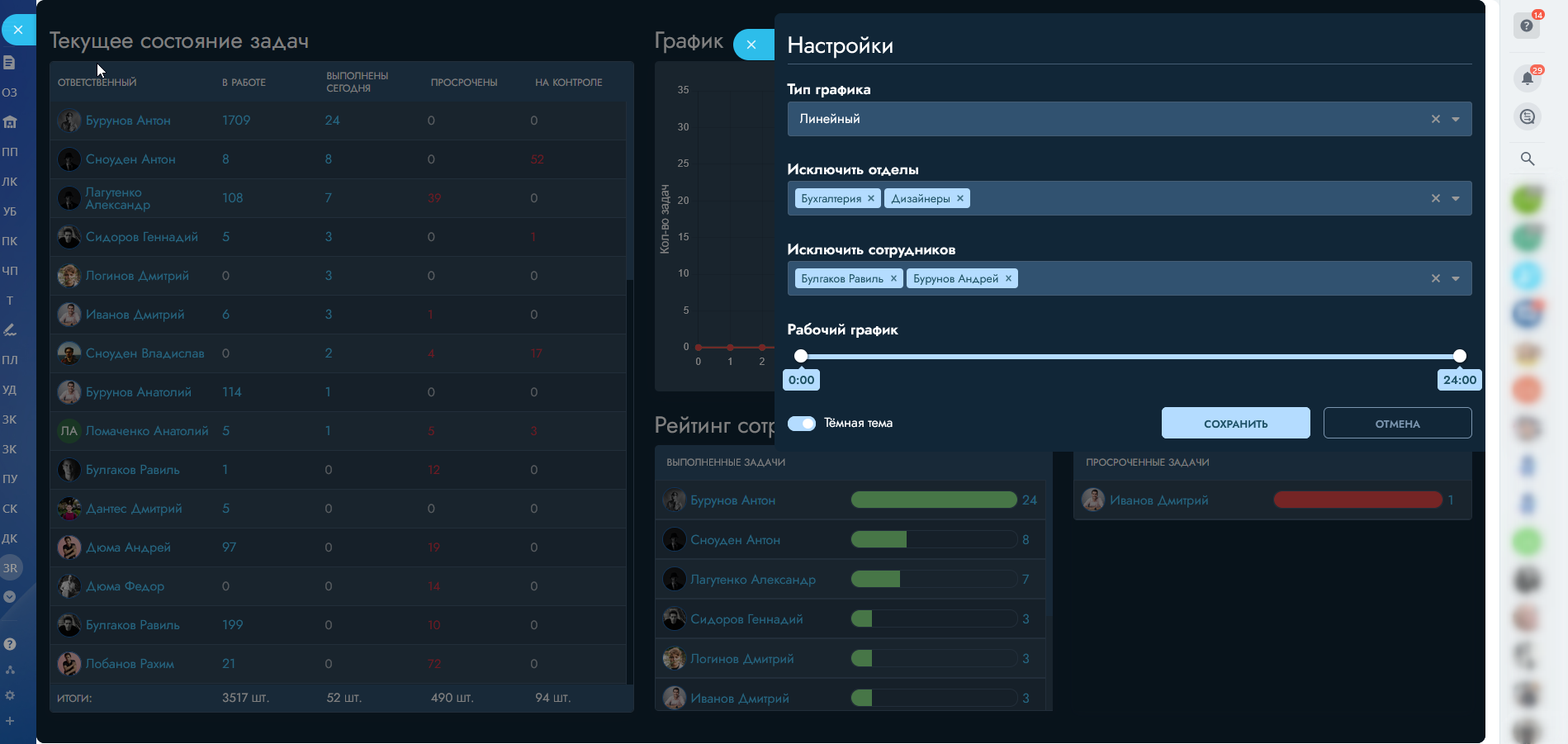Viewport: 1568px width, 744px height.
Task: Click the pen signature icon in left sidebar
Action: click(x=10, y=330)
